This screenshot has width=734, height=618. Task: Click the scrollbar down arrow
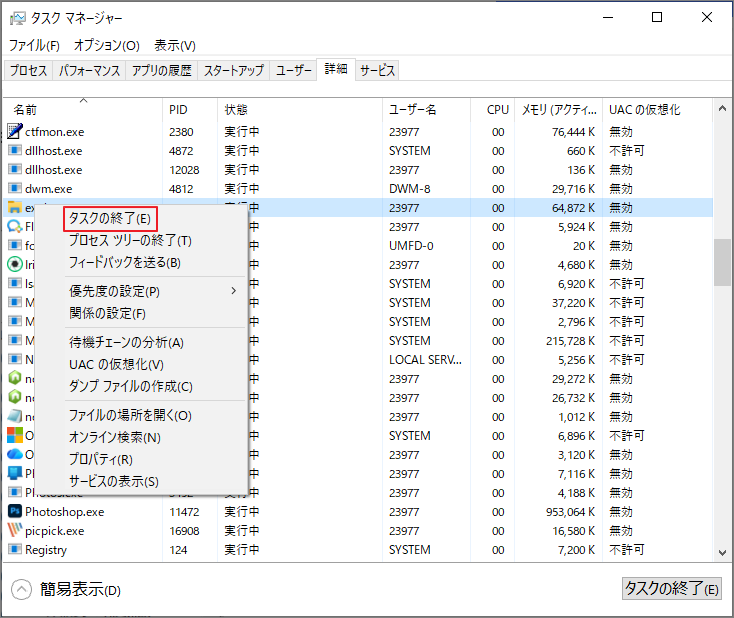[x=722, y=552]
